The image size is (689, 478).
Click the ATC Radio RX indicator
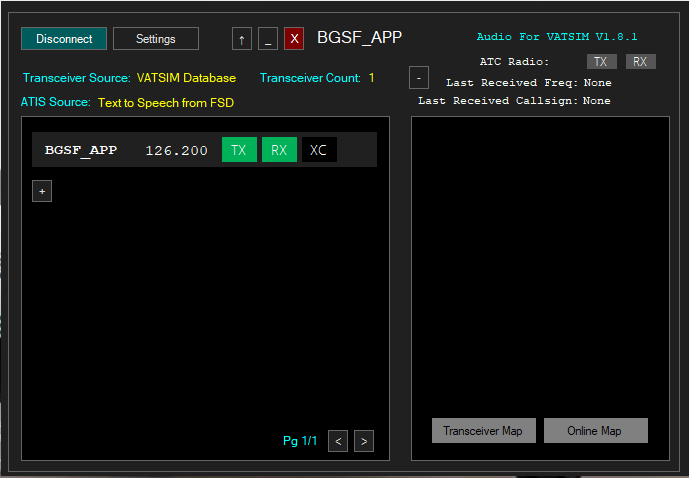tap(640, 62)
